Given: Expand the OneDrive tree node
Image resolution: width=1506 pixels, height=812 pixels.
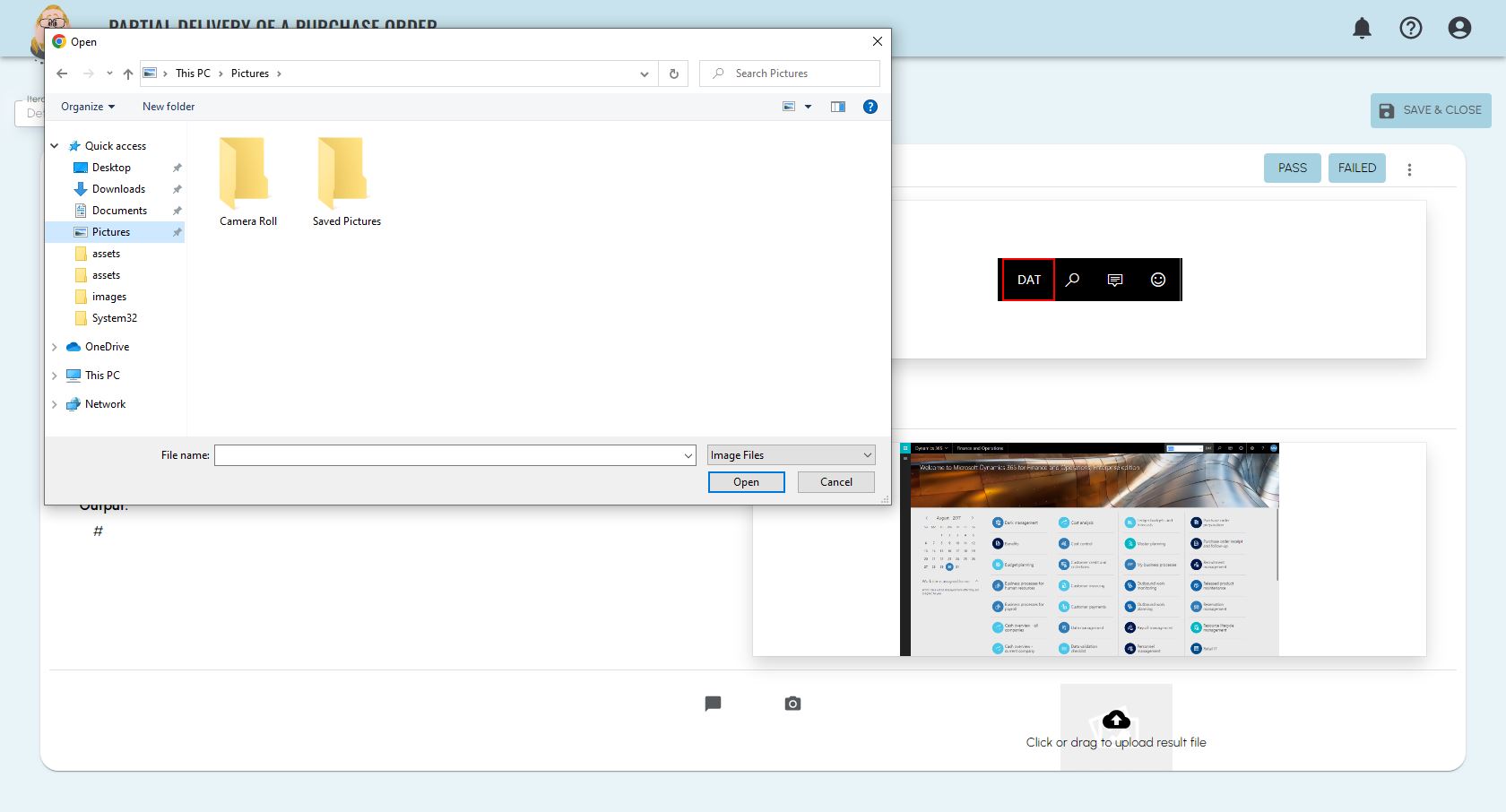Looking at the screenshot, I should coord(55,347).
